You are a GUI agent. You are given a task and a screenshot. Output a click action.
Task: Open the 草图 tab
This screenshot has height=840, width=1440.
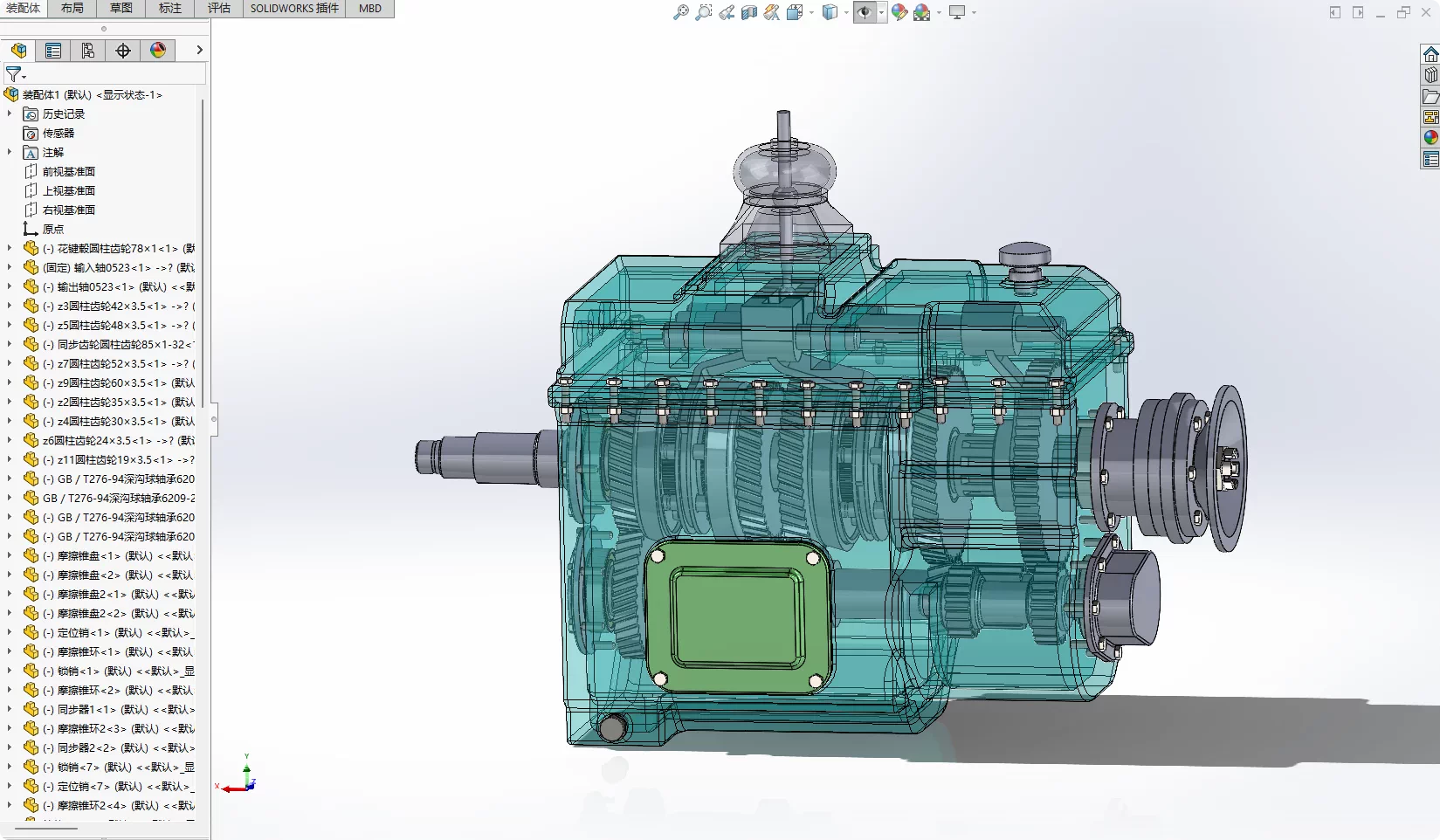(121, 8)
